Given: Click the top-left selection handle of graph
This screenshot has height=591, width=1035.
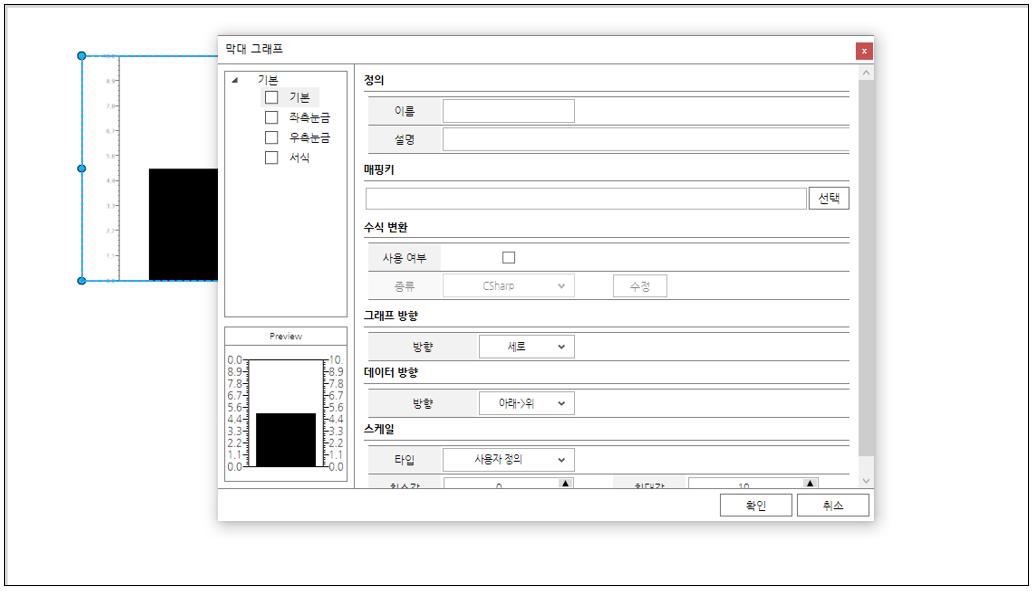Looking at the screenshot, I should point(82,56).
